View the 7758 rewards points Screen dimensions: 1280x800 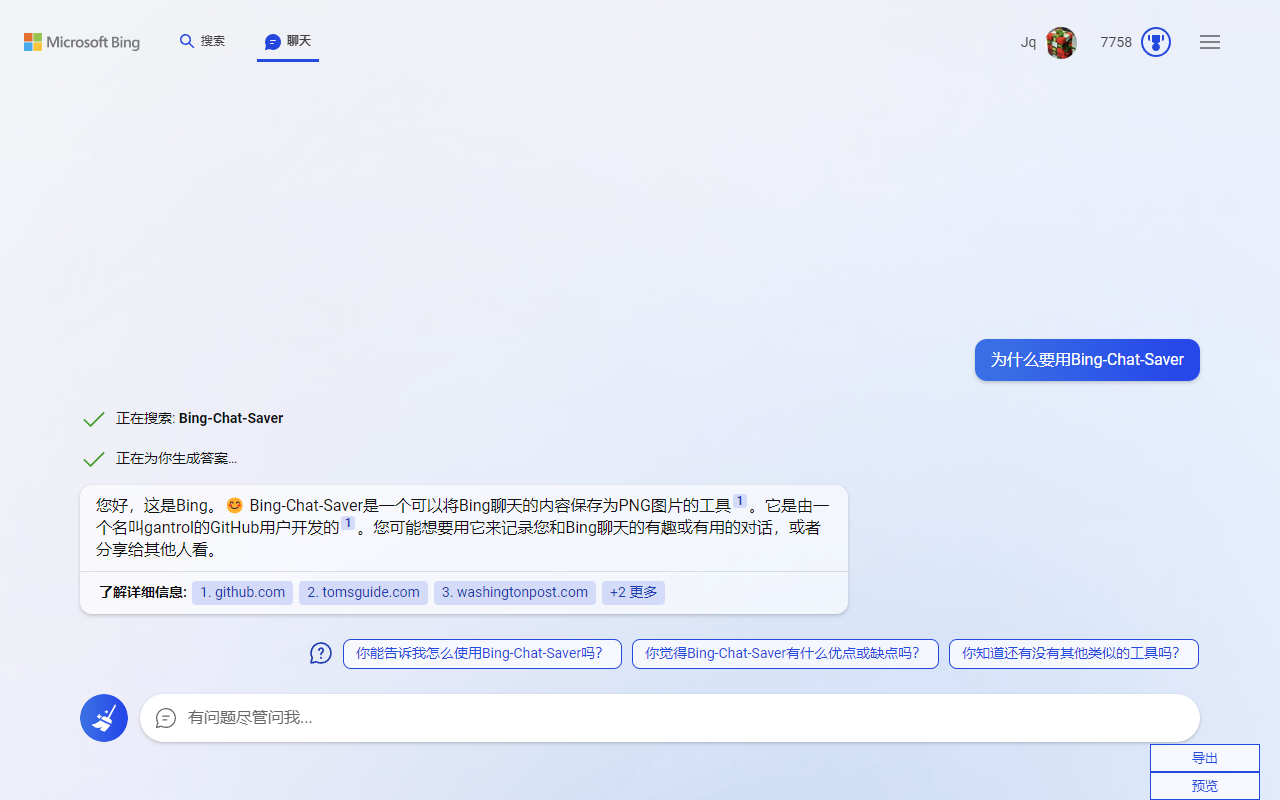(x=1116, y=42)
